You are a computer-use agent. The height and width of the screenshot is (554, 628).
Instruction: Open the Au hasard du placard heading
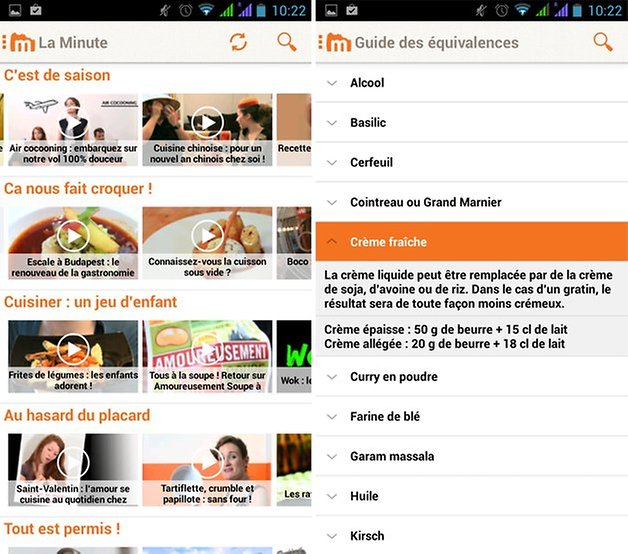77,415
